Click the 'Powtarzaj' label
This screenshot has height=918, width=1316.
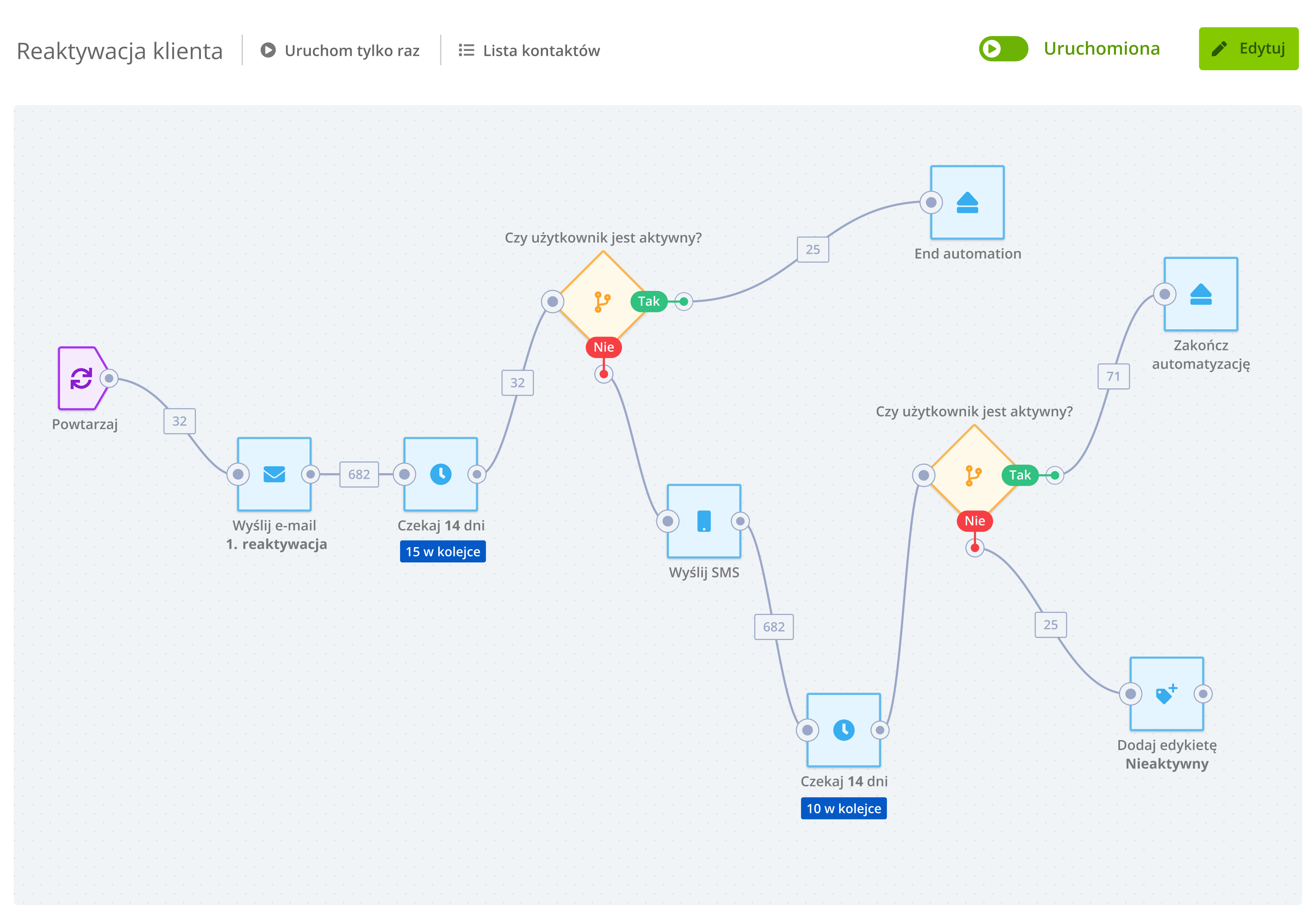click(x=85, y=425)
